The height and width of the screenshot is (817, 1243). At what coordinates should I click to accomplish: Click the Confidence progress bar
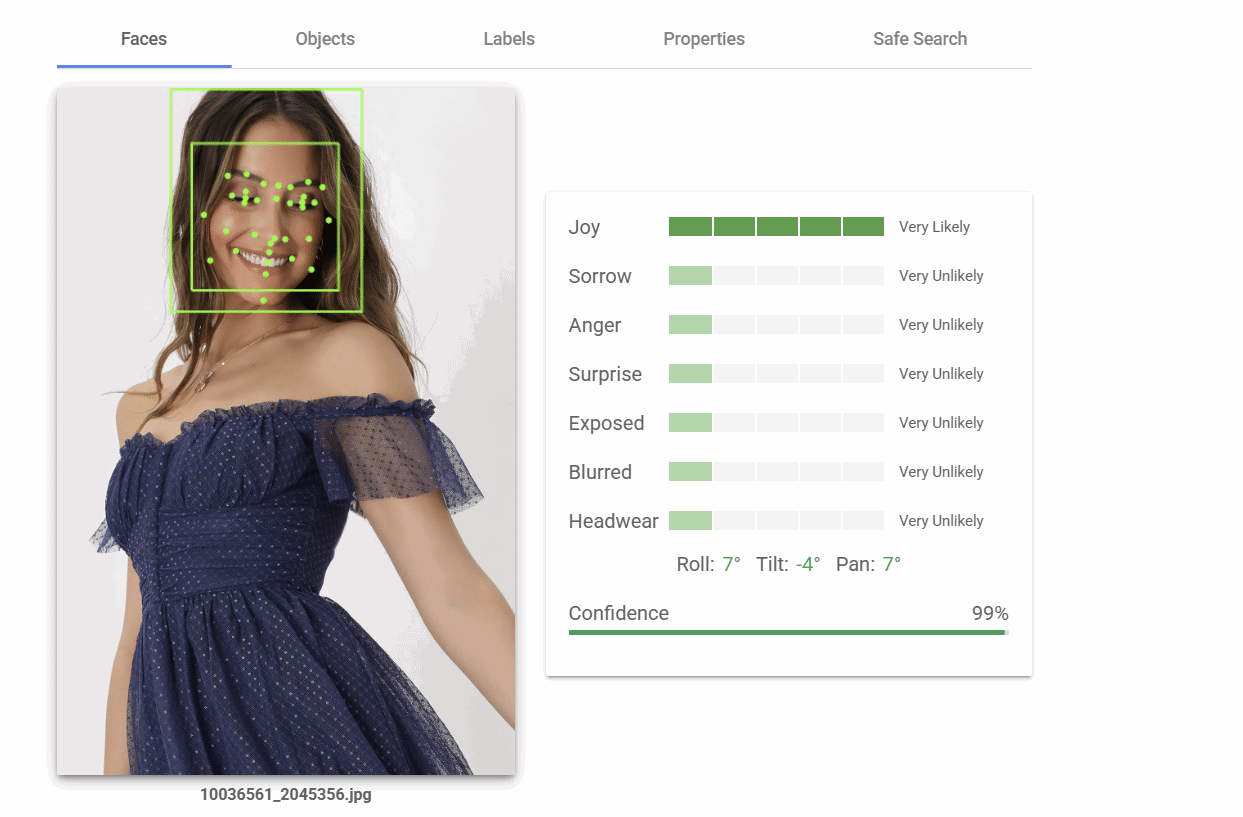pyautogui.click(x=788, y=633)
